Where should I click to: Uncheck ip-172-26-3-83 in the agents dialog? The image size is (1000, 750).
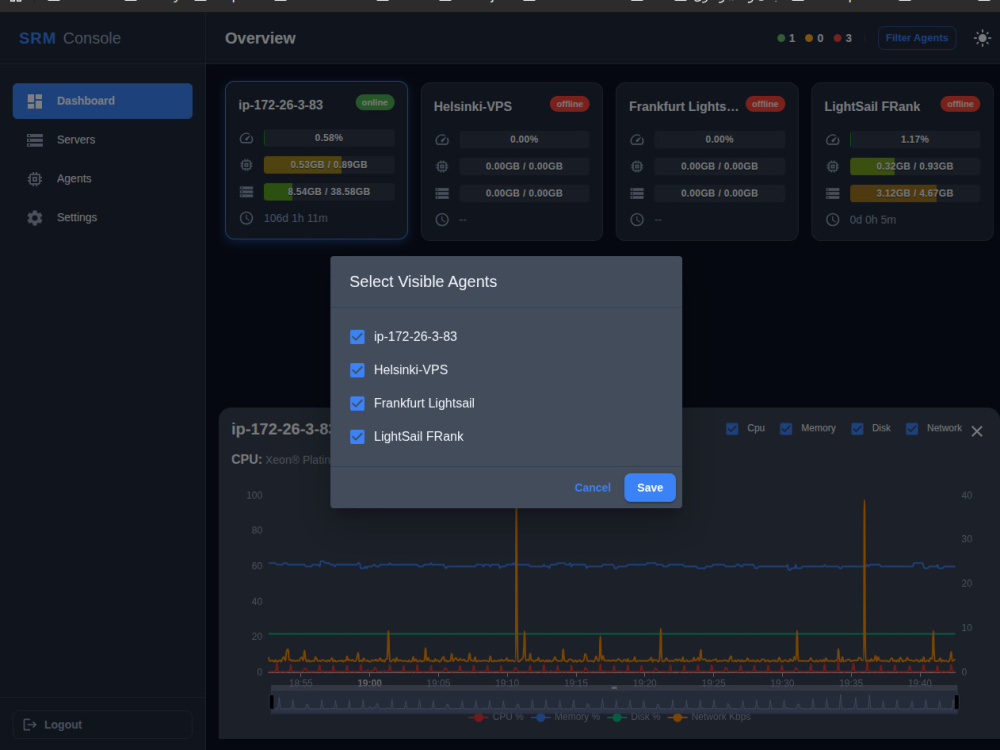pos(357,337)
